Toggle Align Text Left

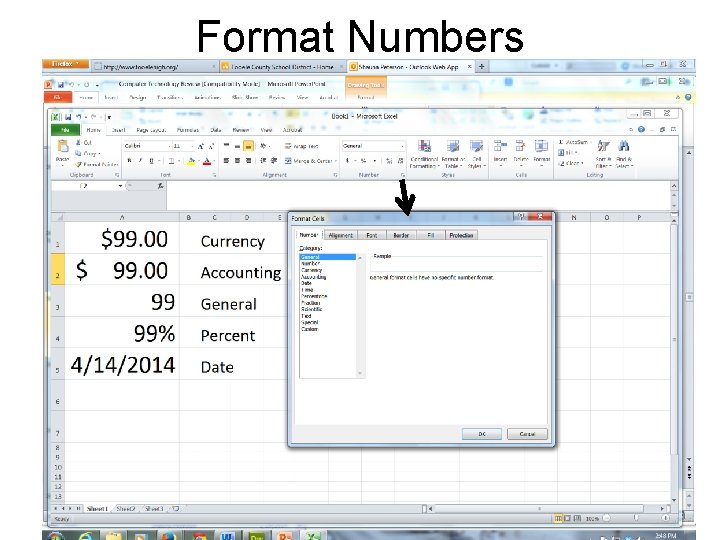pos(226,161)
